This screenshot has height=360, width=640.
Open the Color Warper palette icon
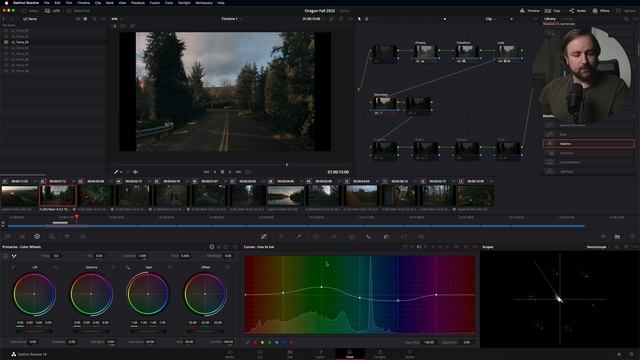point(281,236)
